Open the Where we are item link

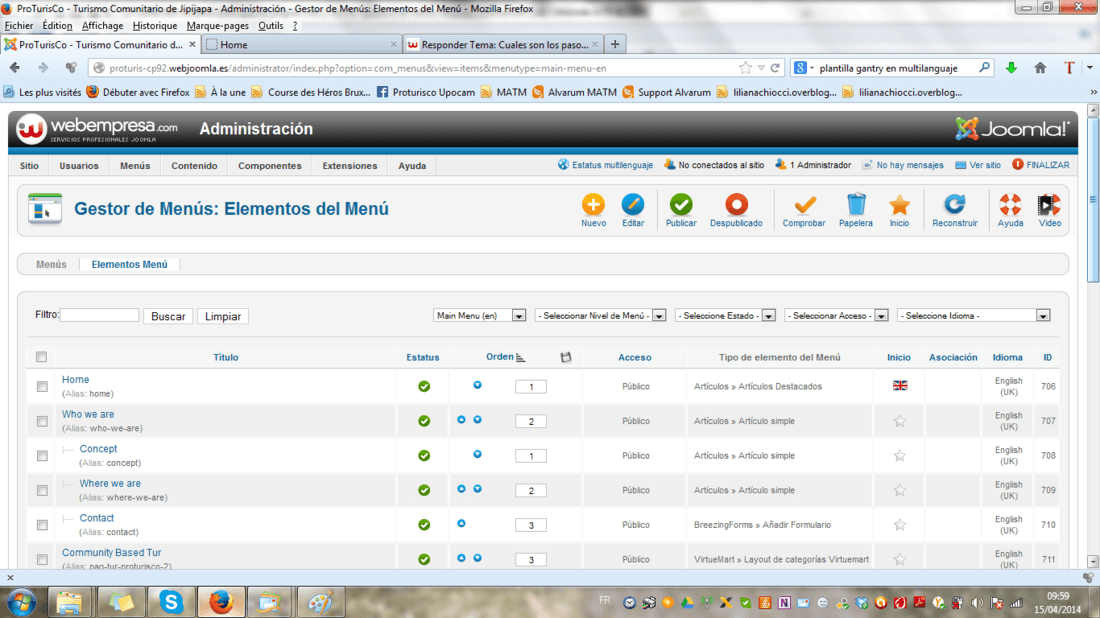click(x=110, y=483)
